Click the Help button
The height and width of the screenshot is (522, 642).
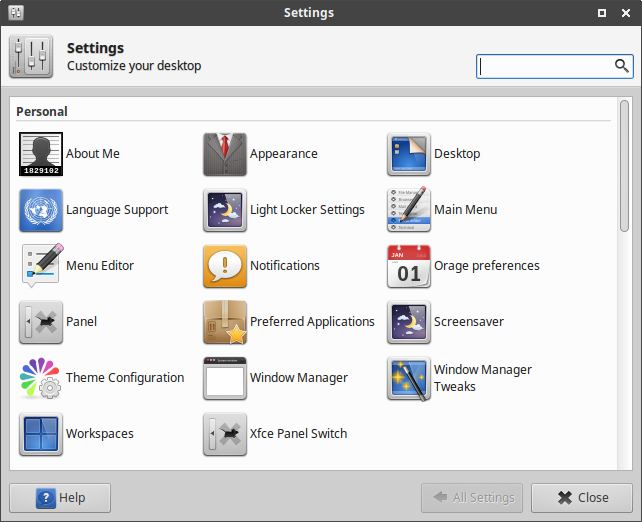[60, 498]
